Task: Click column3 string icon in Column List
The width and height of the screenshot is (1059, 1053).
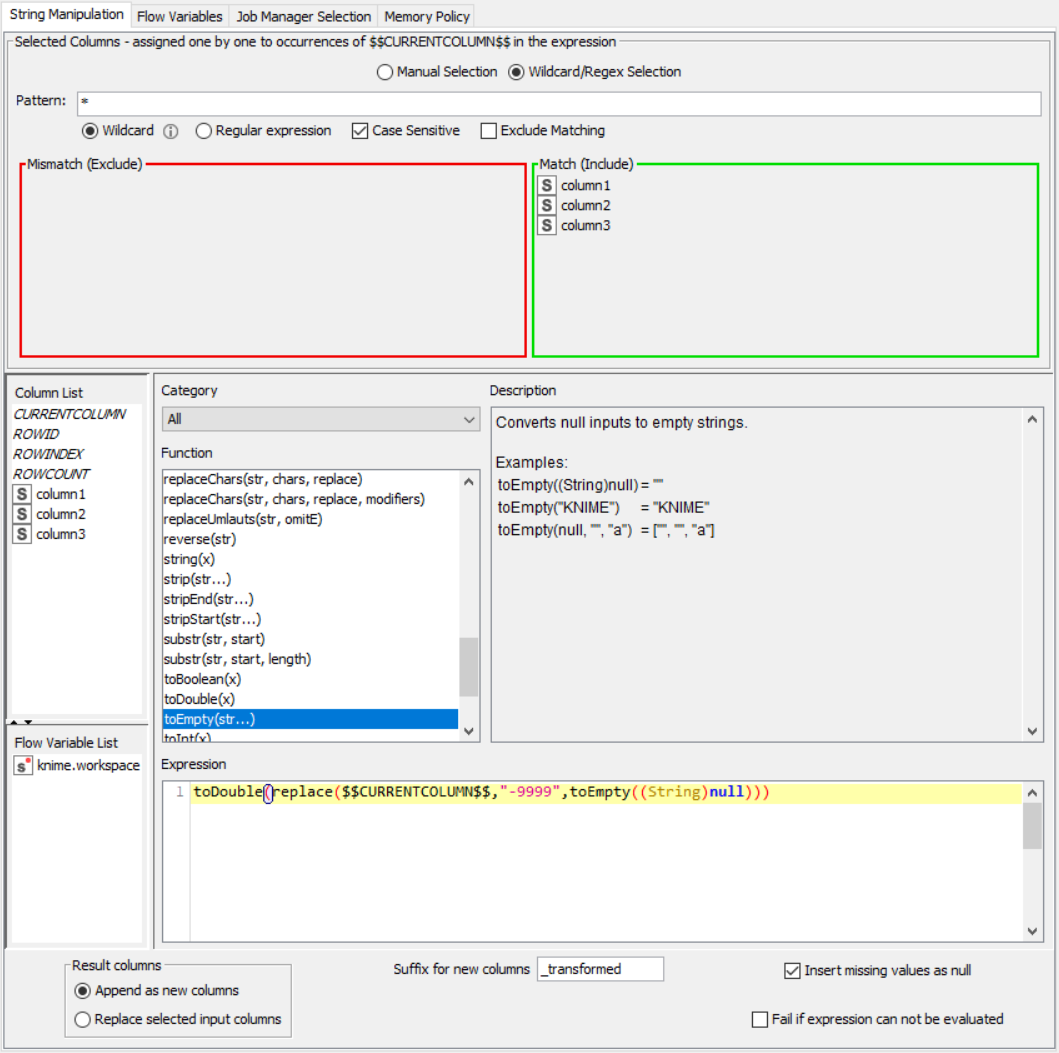Action: [x=22, y=534]
